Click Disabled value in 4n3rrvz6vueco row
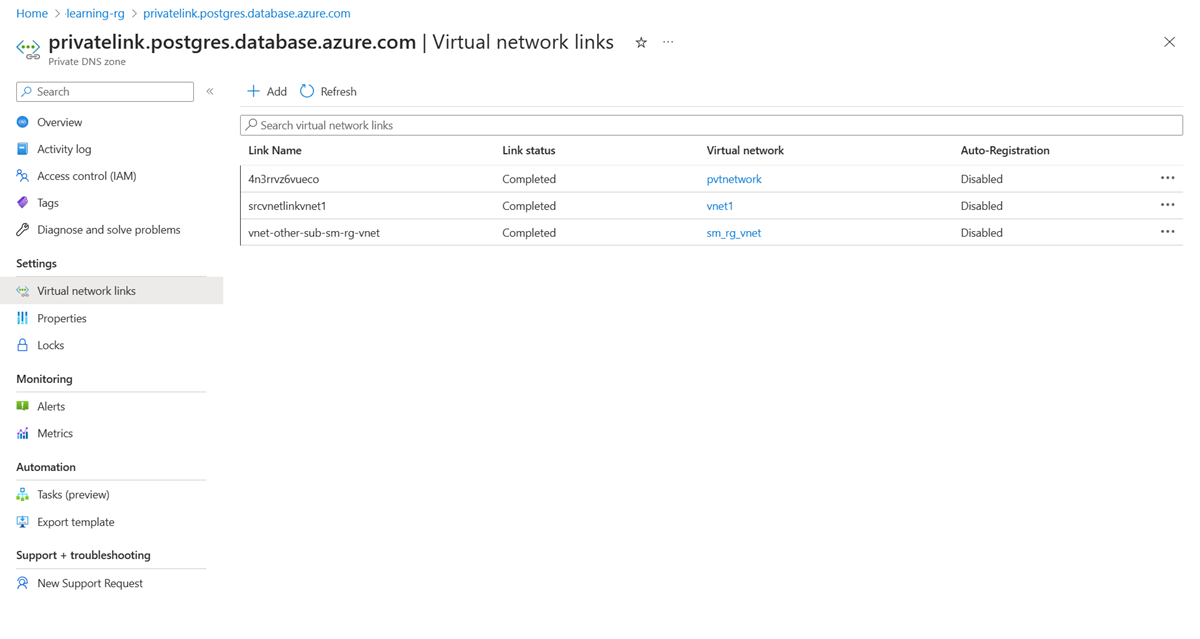The width and height of the screenshot is (1200, 639). click(x=982, y=179)
